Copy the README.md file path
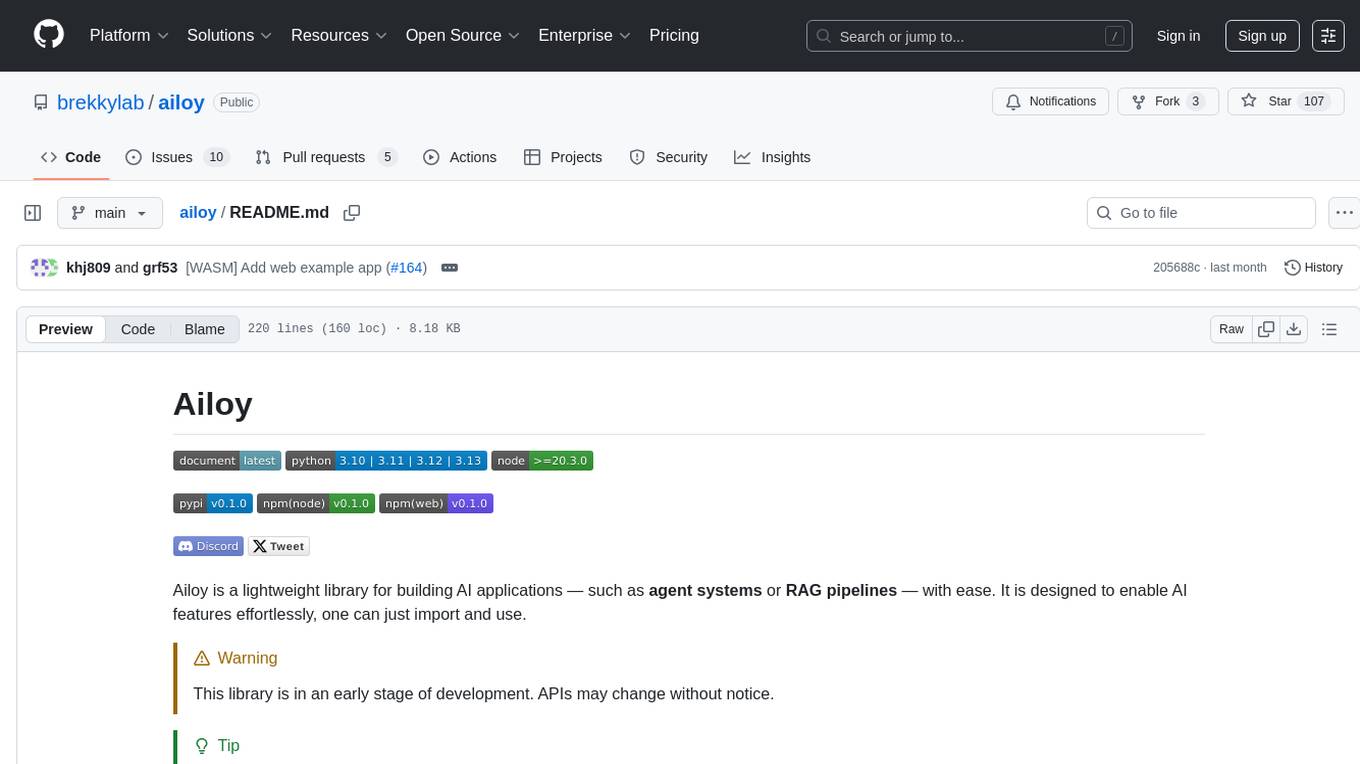1360x764 pixels. [351, 212]
